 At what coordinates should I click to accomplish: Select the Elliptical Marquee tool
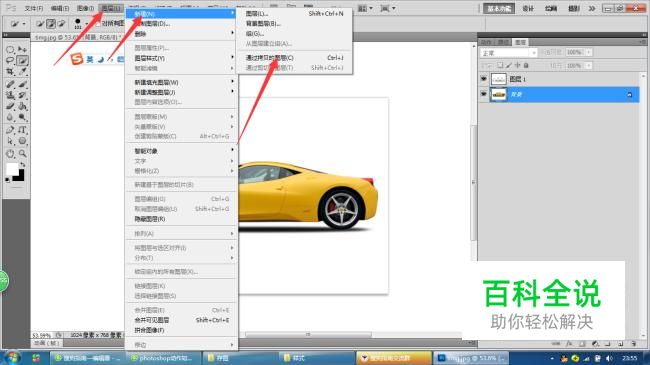[x=10, y=49]
